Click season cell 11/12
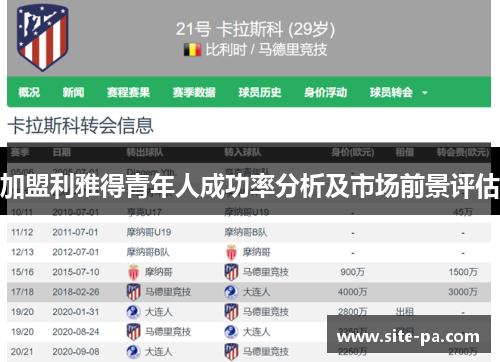The image size is (500, 362). [22, 232]
